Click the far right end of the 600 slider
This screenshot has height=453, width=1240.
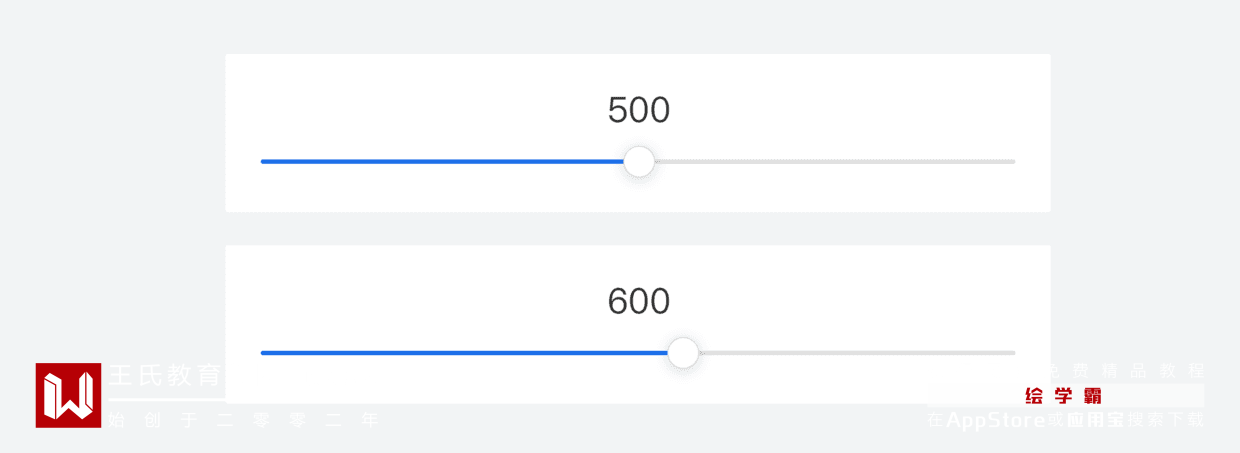pyautogui.click(x=1013, y=352)
